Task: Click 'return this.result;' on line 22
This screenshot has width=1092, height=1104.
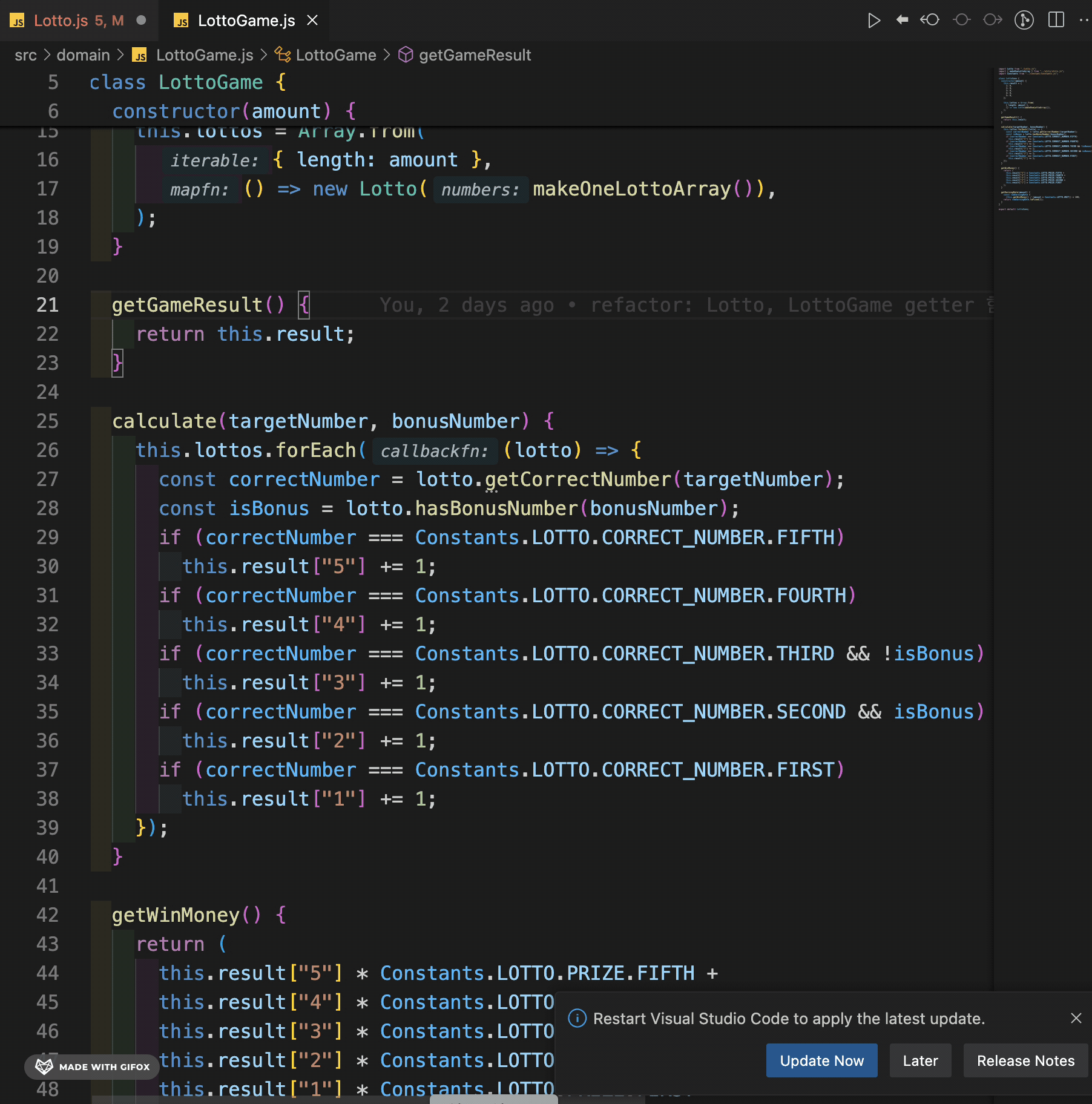Action: tap(245, 334)
